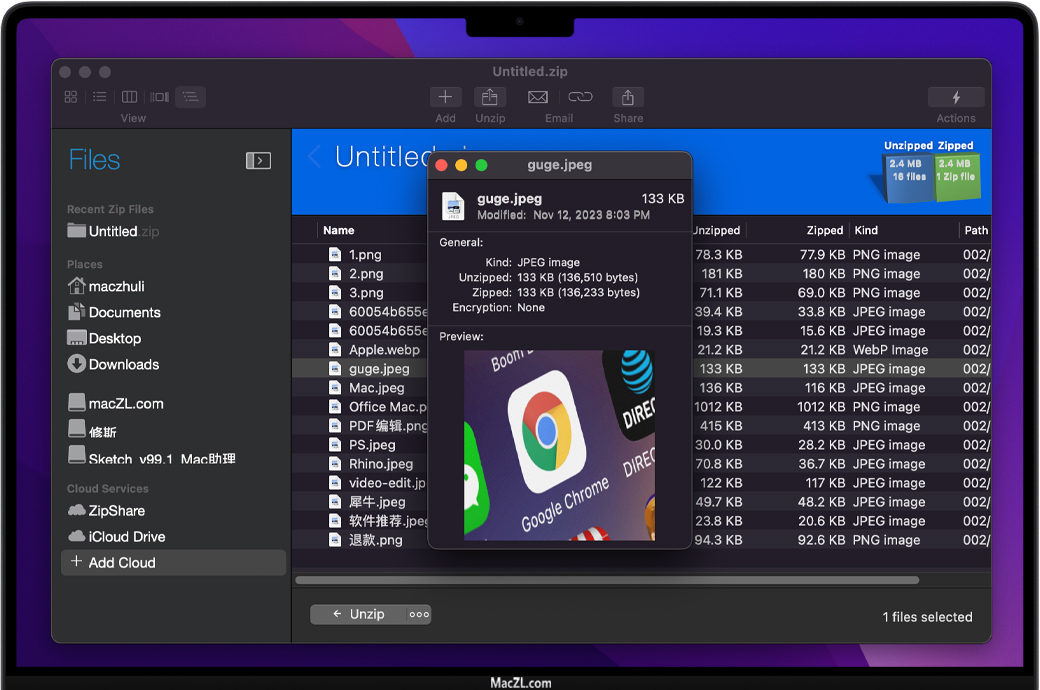This screenshot has width=1040, height=690.
Task: Select the gallery view mode
Action: 159,97
